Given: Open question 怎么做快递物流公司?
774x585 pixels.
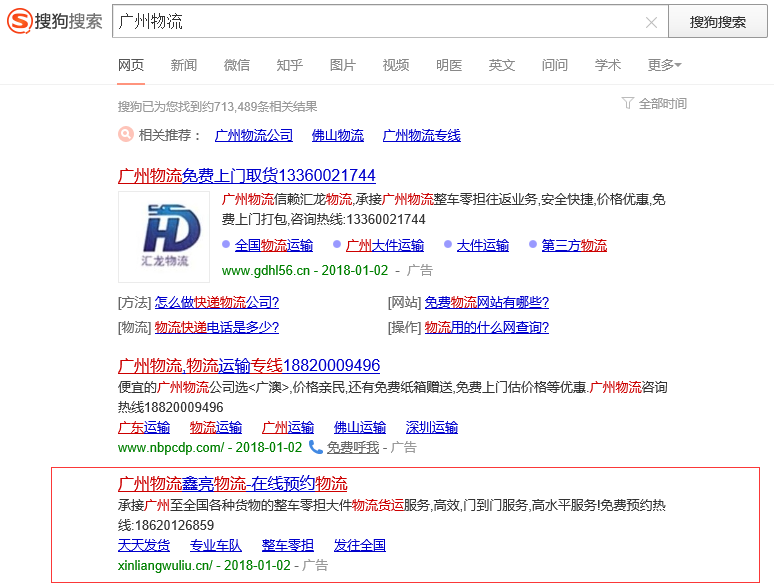Looking at the screenshot, I should (217, 302).
